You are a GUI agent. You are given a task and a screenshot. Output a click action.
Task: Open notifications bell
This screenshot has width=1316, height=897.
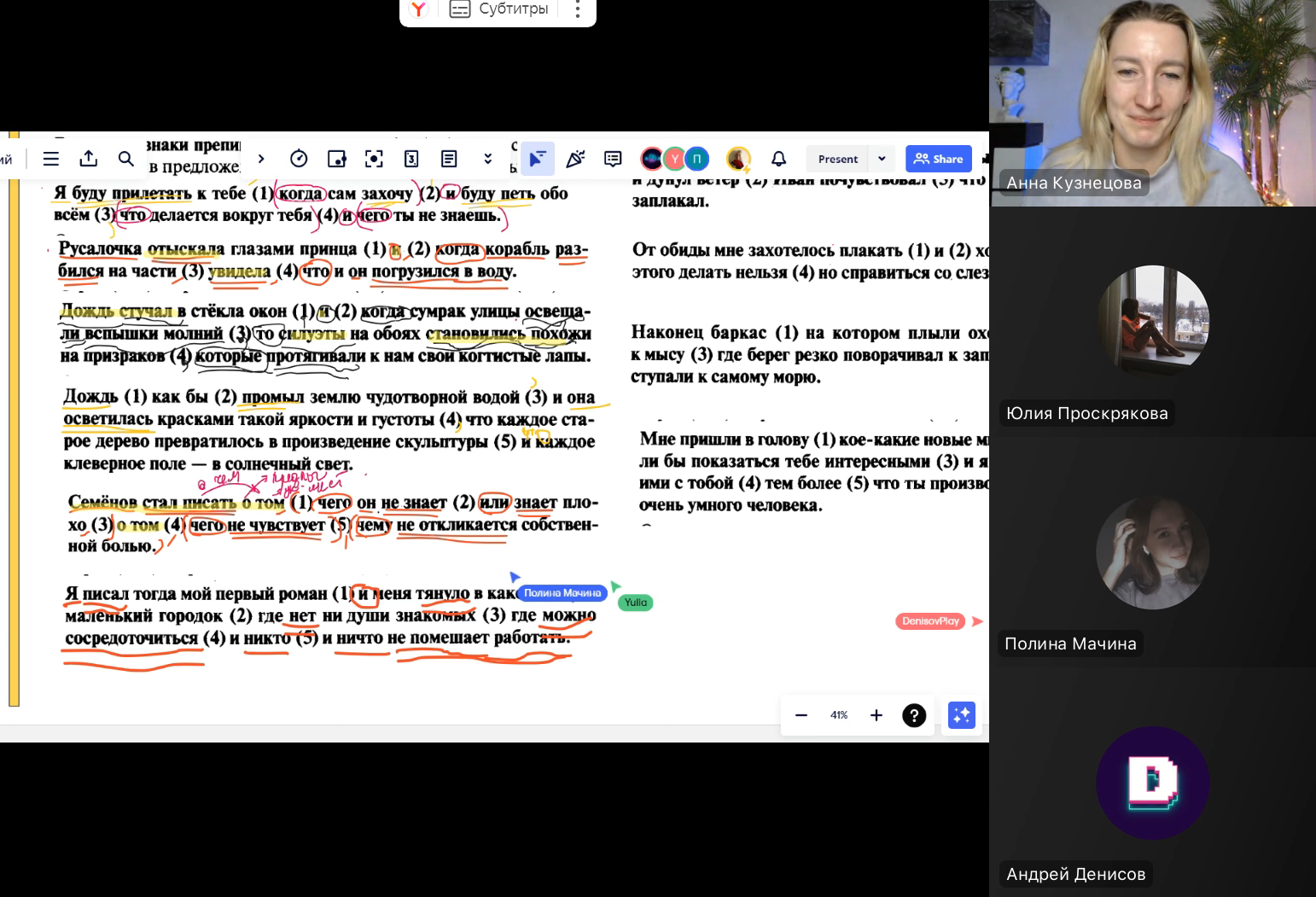(778, 159)
